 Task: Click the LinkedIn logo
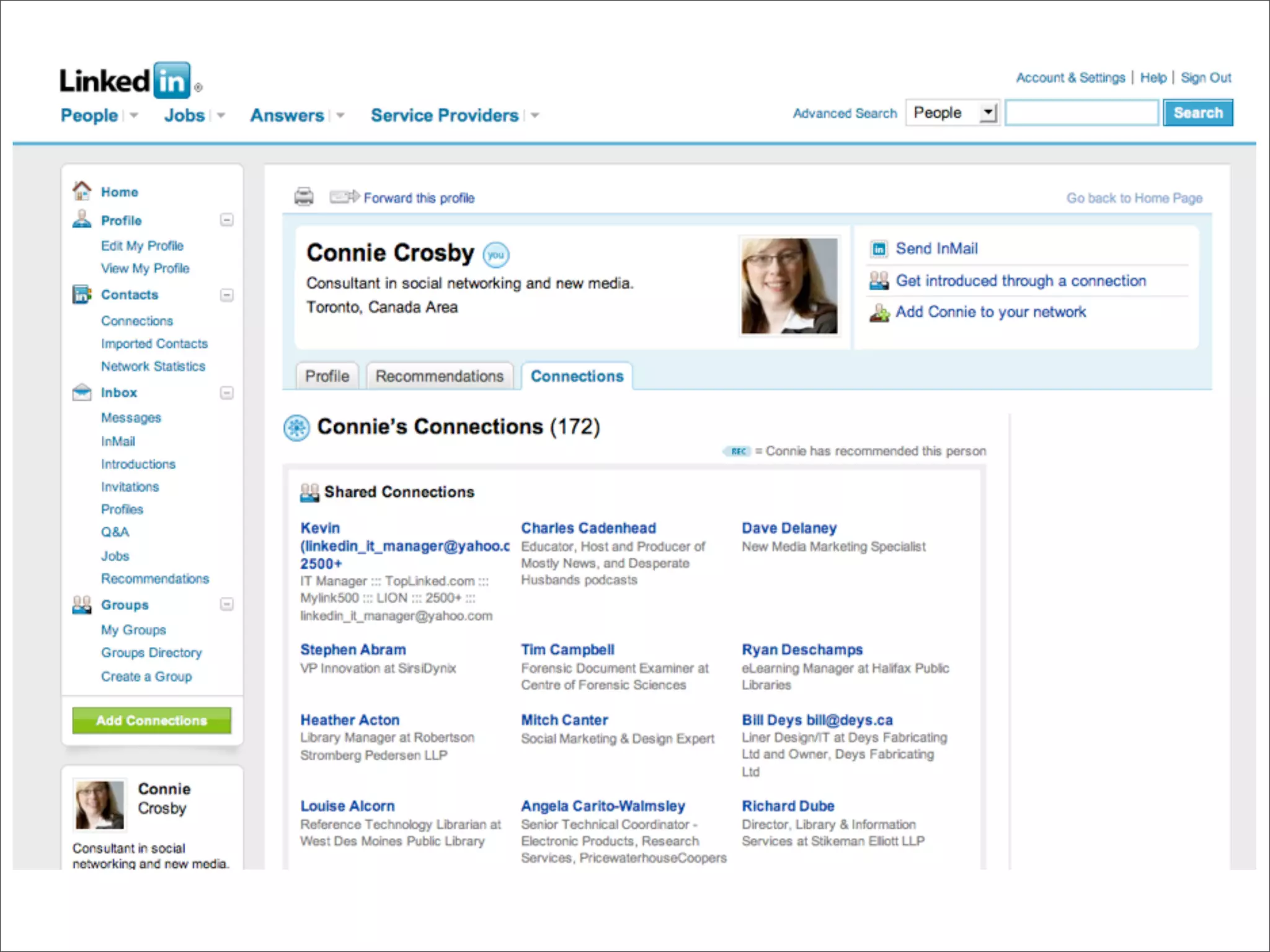coord(130,81)
